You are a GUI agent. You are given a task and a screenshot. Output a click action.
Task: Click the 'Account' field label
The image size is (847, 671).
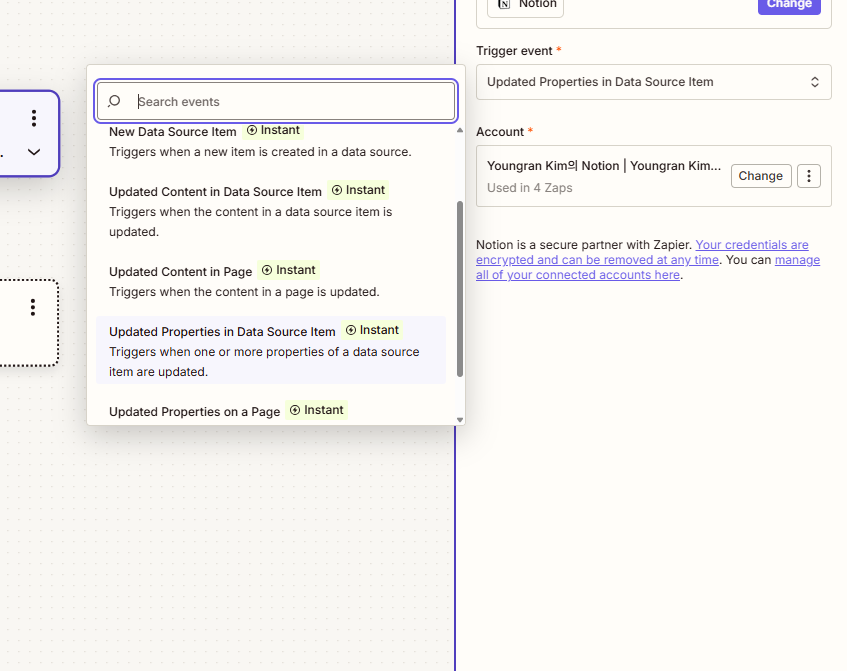[x=500, y=132]
